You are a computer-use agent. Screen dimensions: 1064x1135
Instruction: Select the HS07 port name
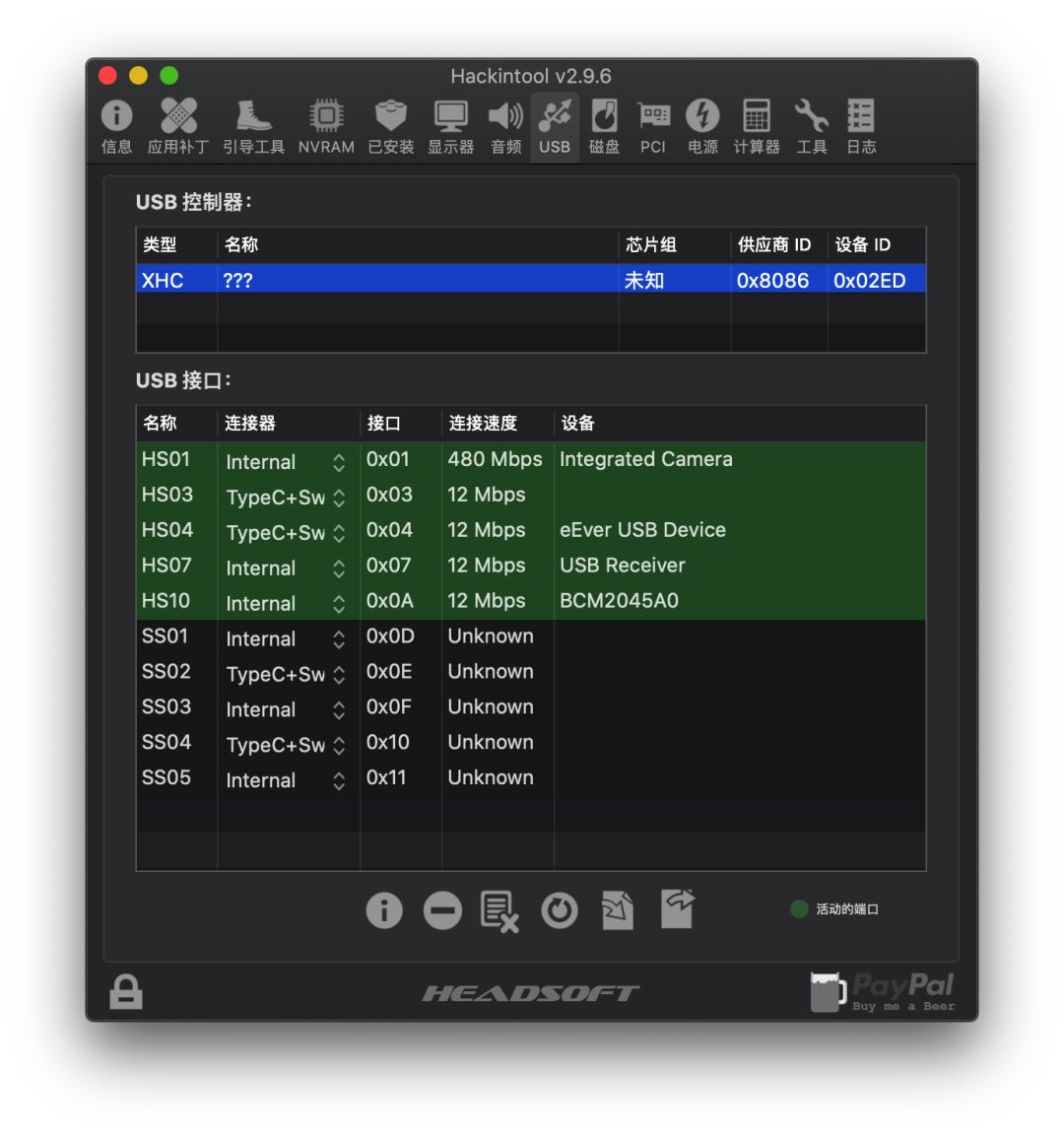(x=166, y=566)
